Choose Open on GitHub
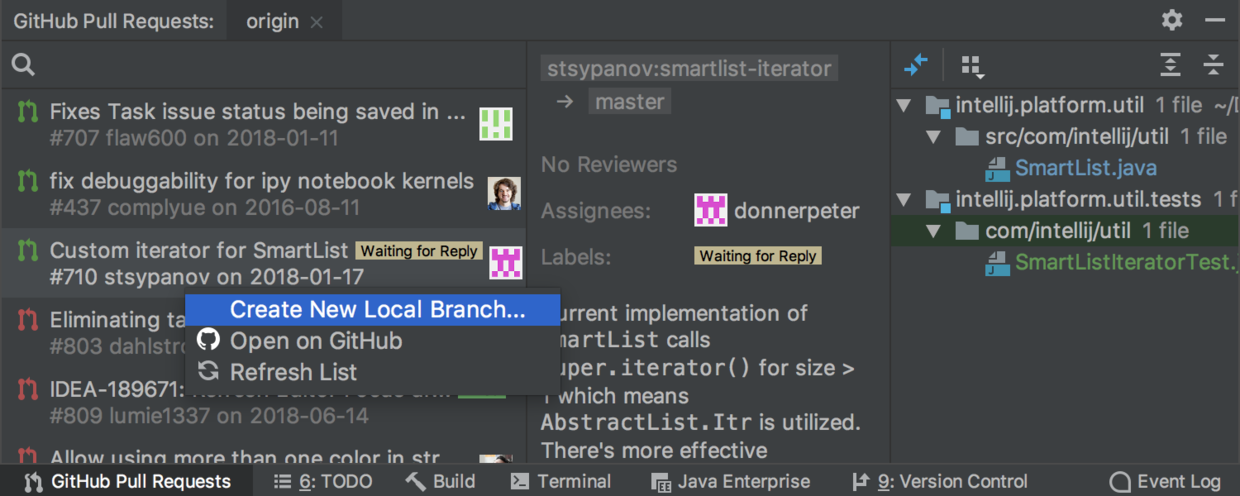1240x496 pixels. click(373, 341)
